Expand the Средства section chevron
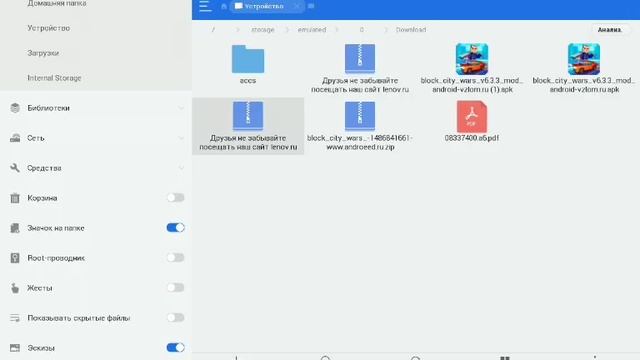 coord(181,168)
